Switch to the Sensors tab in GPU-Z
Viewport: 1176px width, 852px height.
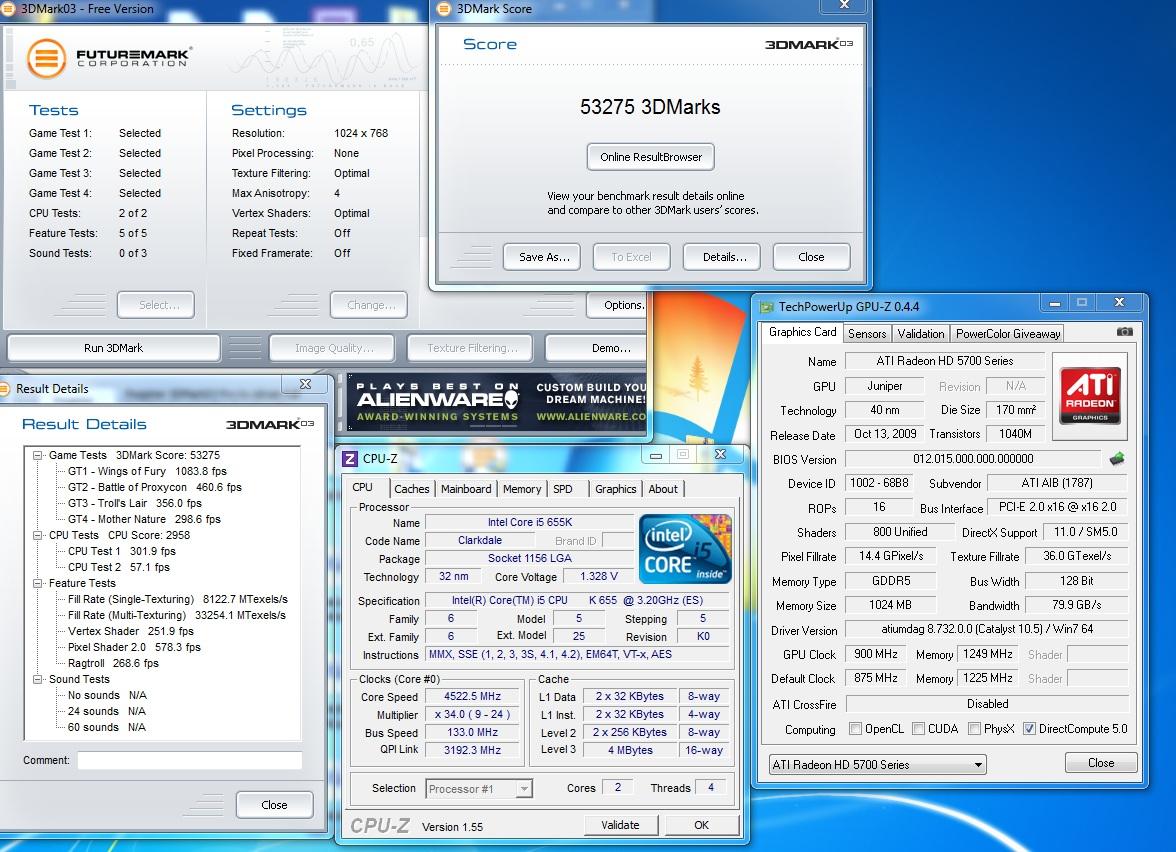[867, 334]
